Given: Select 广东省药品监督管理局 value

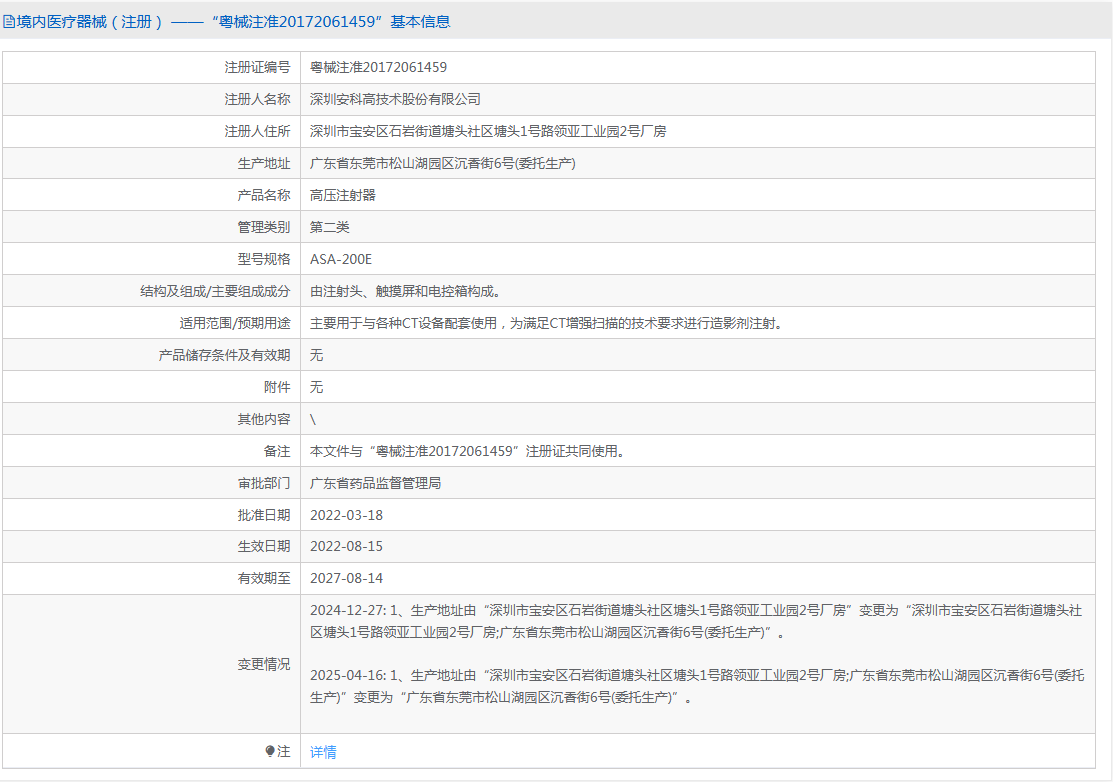Looking at the screenshot, I should coord(375,483).
